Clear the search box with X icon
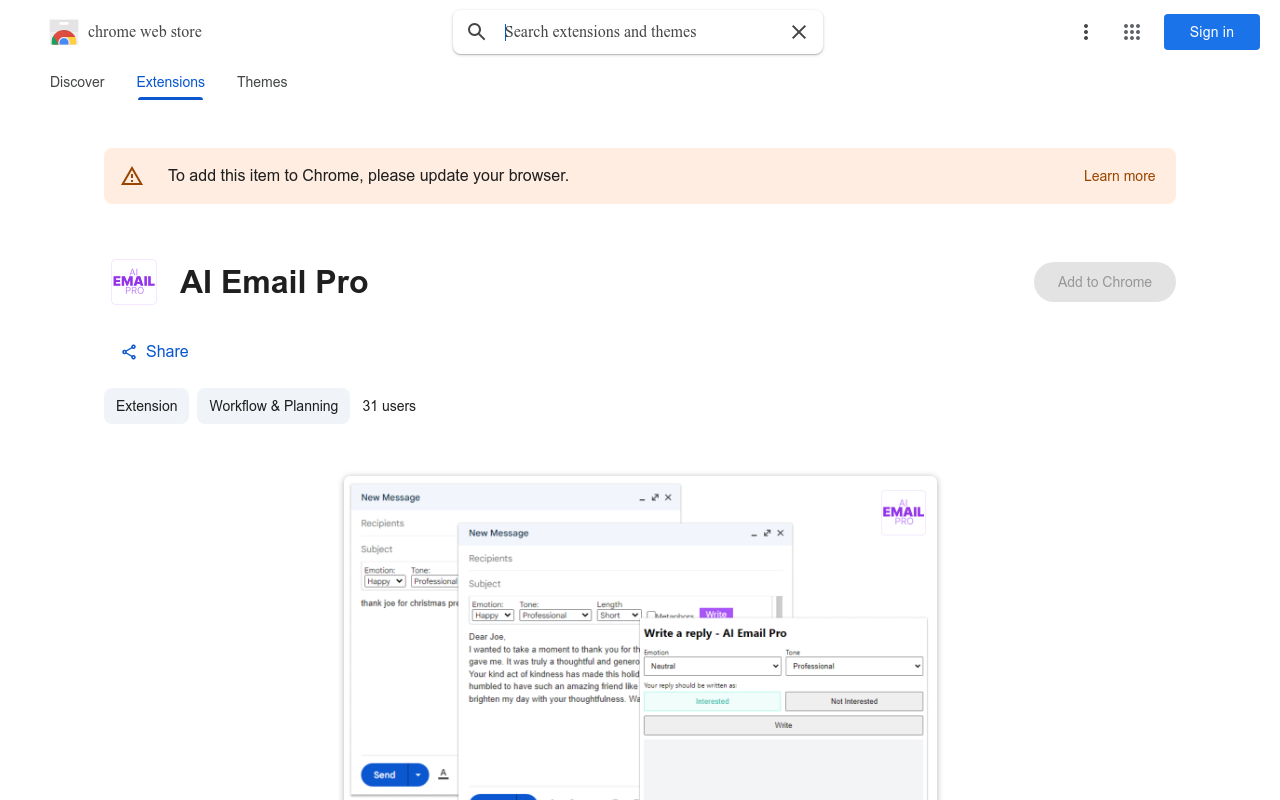 coord(799,32)
